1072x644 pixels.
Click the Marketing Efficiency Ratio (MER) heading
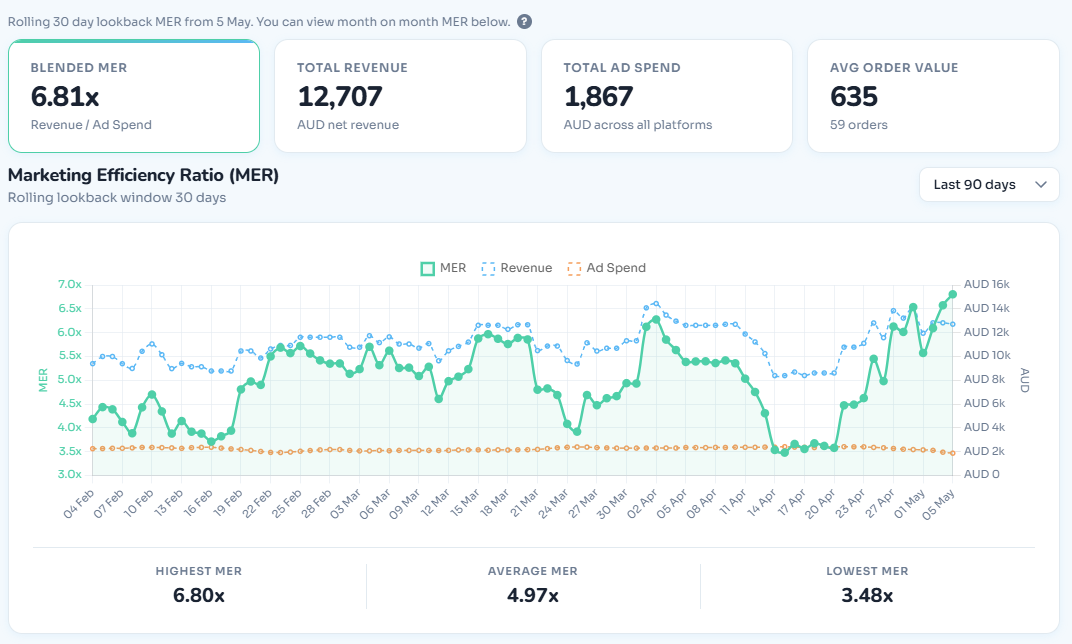(x=144, y=175)
